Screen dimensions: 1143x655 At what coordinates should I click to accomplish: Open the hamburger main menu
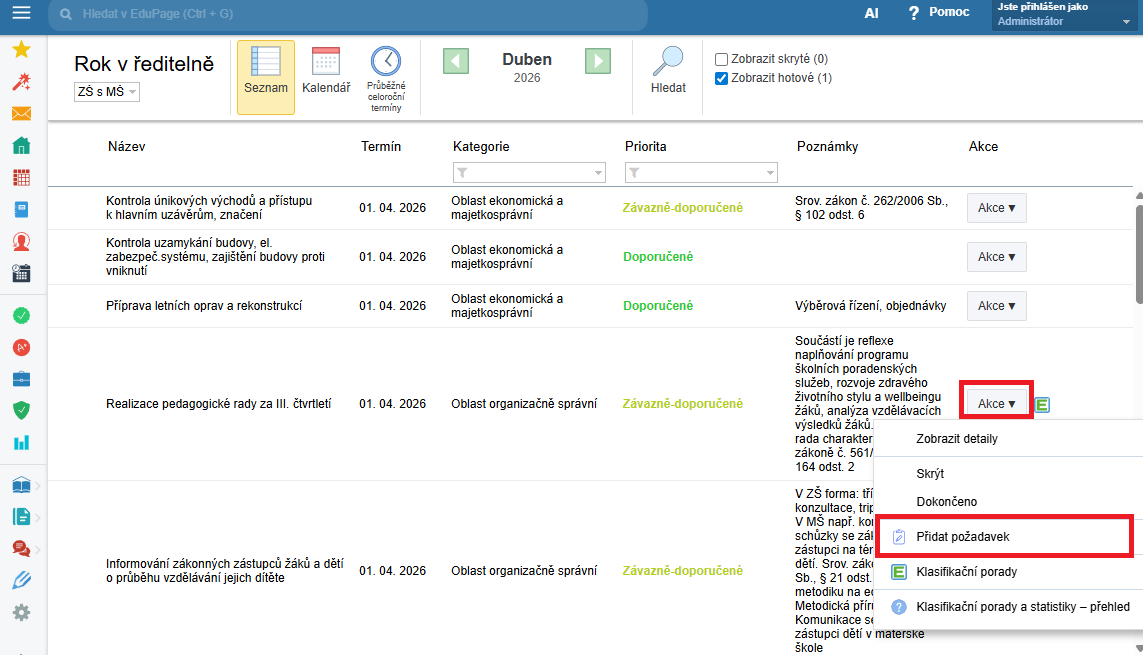point(21,14)
